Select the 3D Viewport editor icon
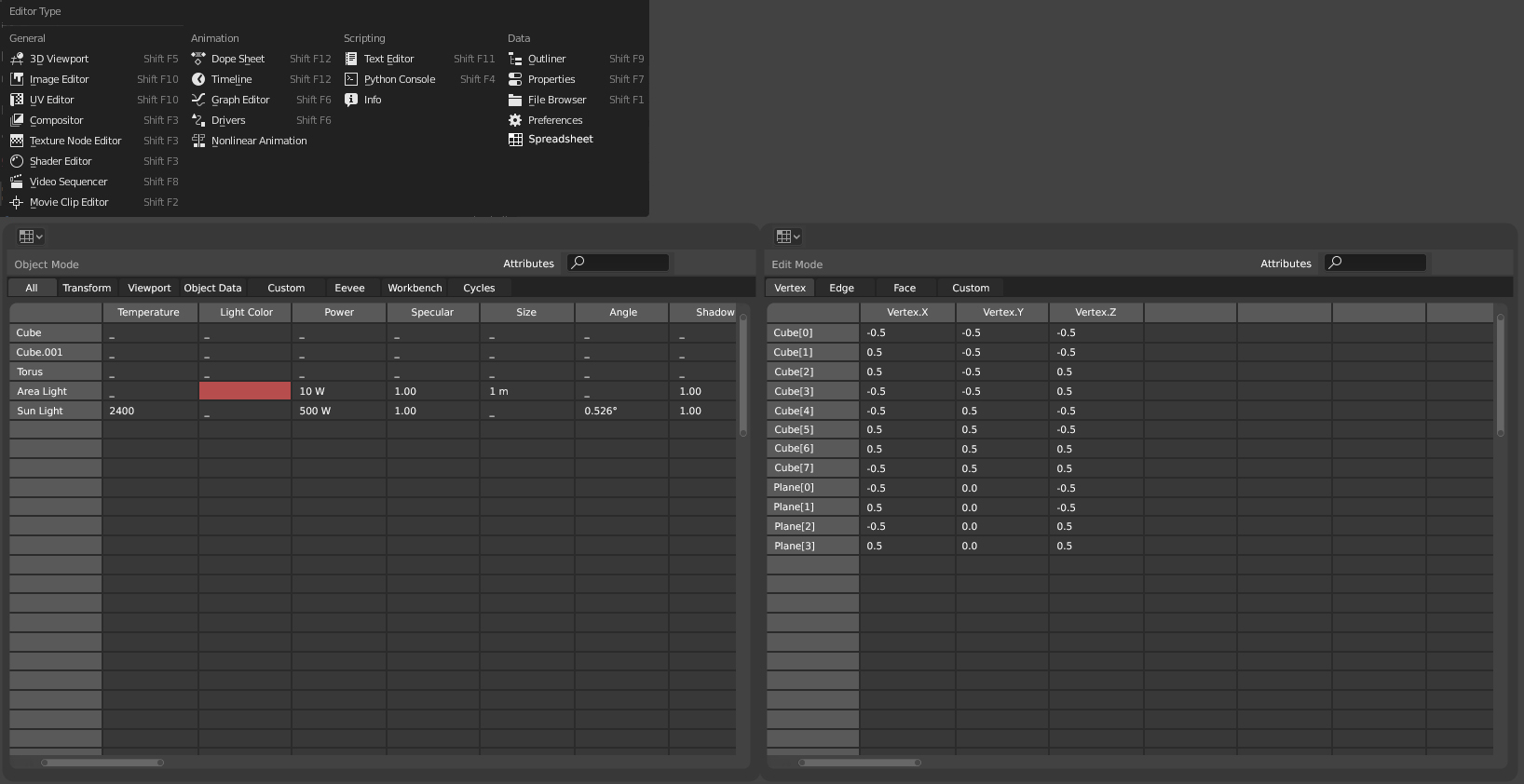 pyautogui.click(x=17, y=59)
